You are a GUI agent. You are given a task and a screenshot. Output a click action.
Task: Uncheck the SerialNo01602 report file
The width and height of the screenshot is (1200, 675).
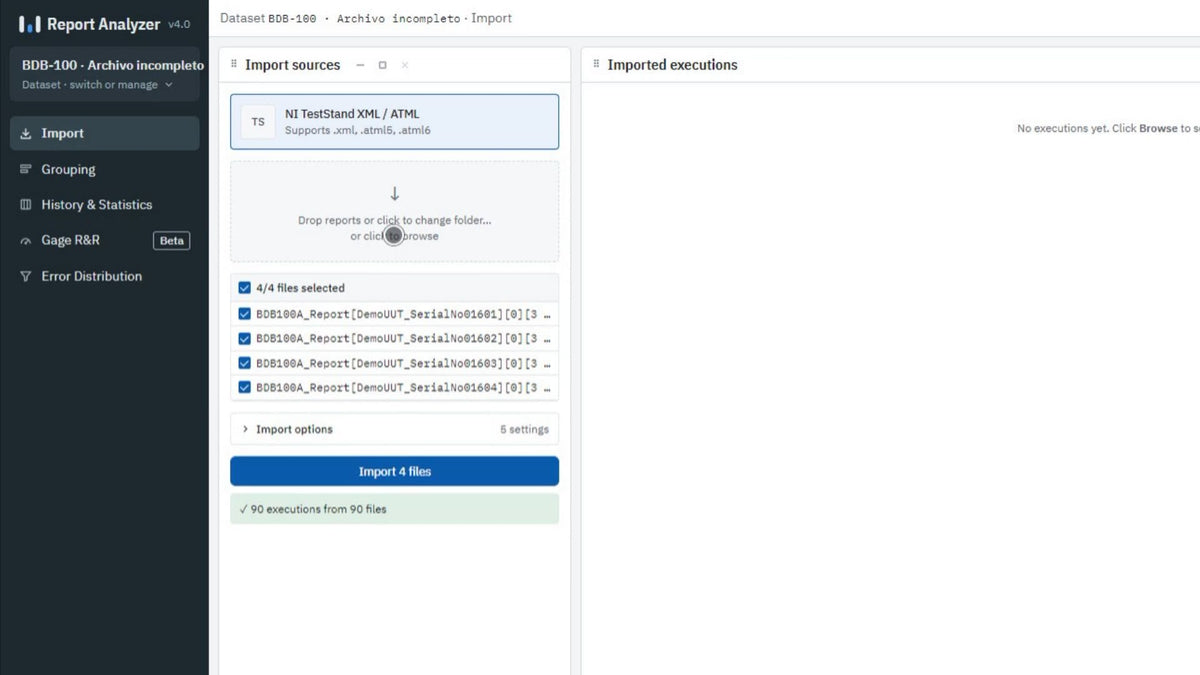(245, 339)
